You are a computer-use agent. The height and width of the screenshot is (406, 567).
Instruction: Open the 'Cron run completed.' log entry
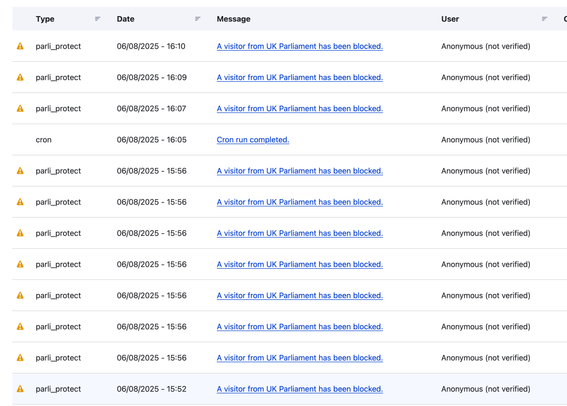click(x=253, y=140)
